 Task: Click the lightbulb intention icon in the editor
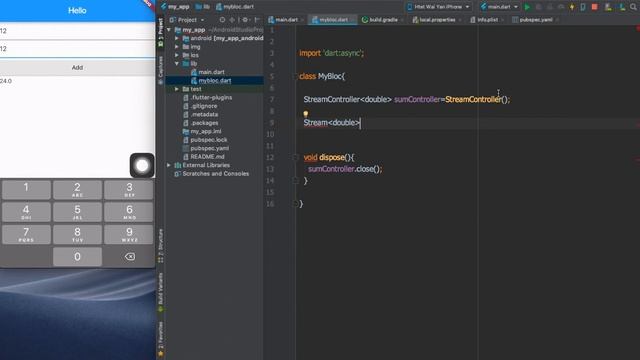click(x=305, y=114)
